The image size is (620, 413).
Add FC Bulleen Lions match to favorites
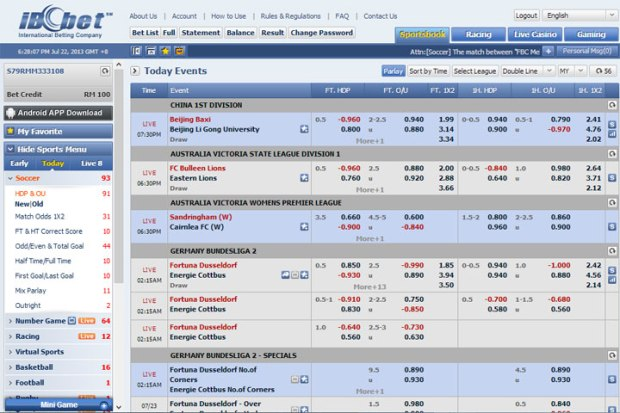coord(304,178)
